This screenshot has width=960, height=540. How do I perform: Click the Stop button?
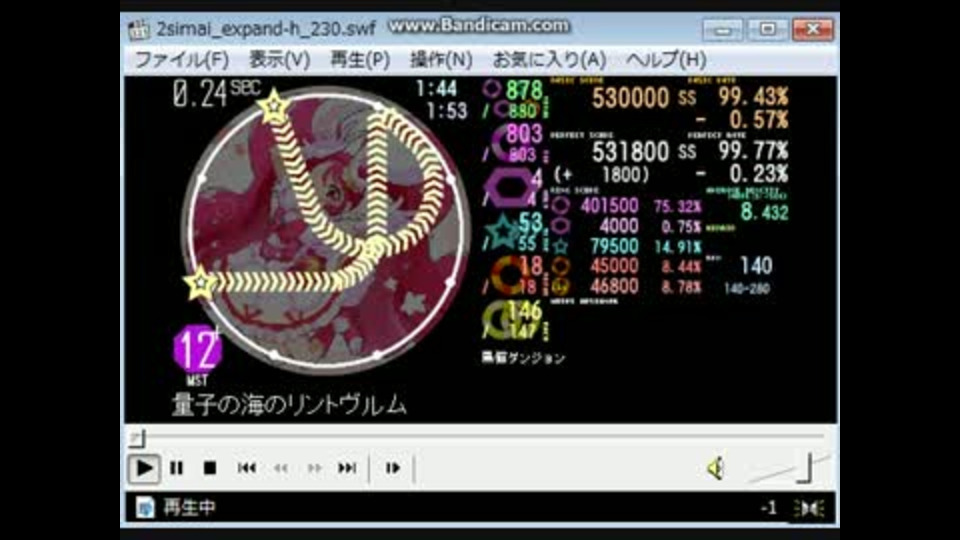click(x=209, y=468)
